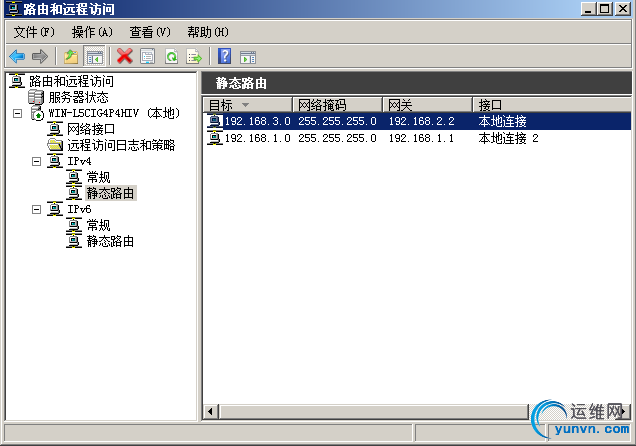Screen dimensions: 636x446
Task: Click gateway value 192.168.2.2
Action: (x=421, y=121)
